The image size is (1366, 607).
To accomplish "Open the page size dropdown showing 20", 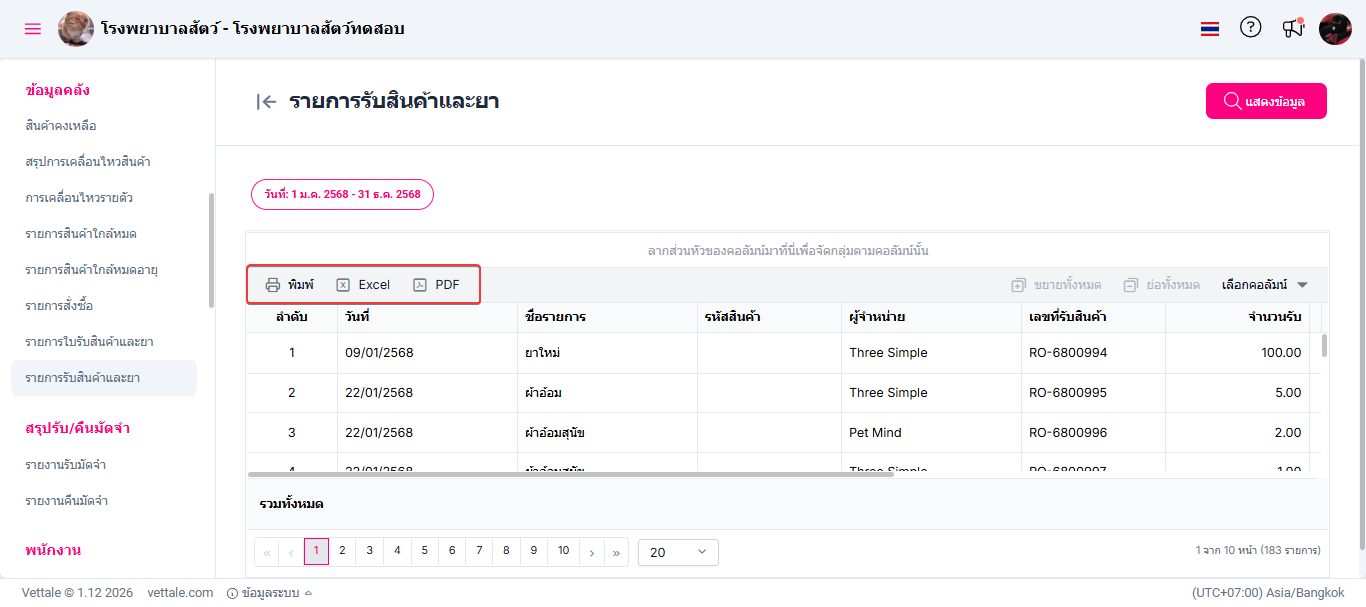I will pos(678,552).
